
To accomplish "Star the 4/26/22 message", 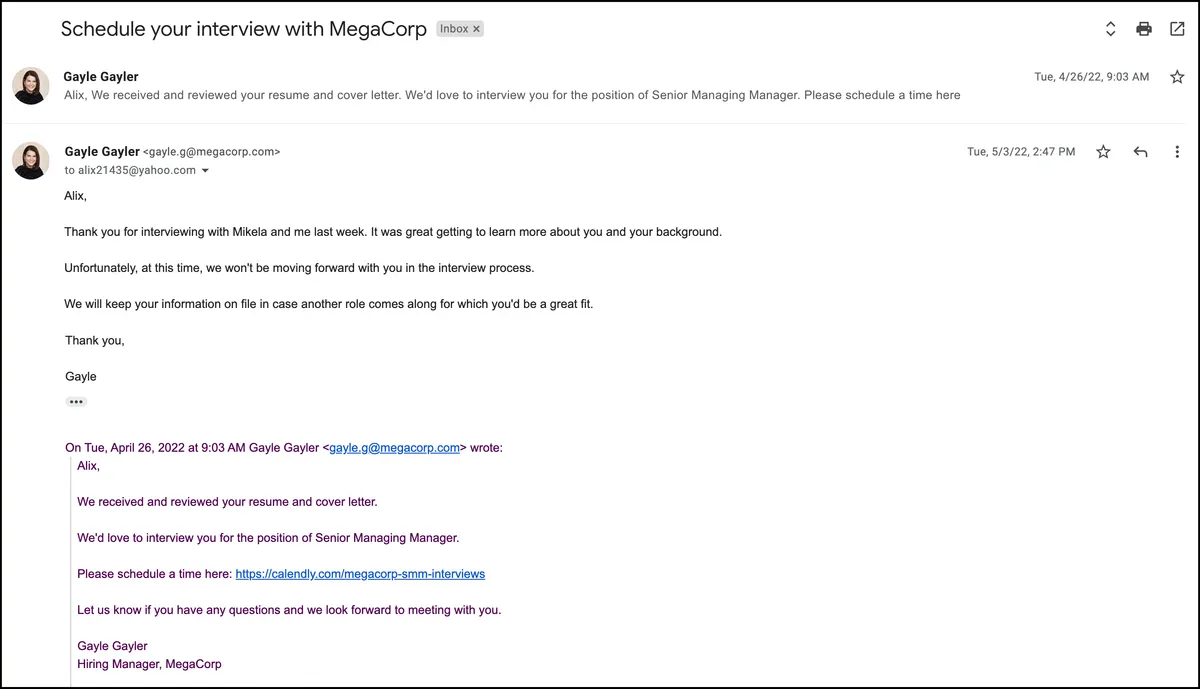I will [1177, 77].
